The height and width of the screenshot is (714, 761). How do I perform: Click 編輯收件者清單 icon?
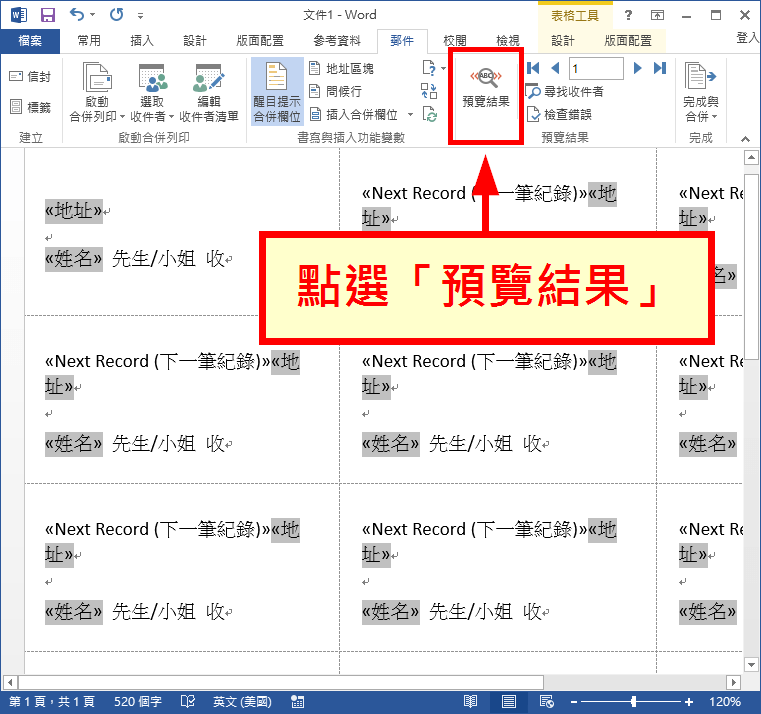point(209,80)
